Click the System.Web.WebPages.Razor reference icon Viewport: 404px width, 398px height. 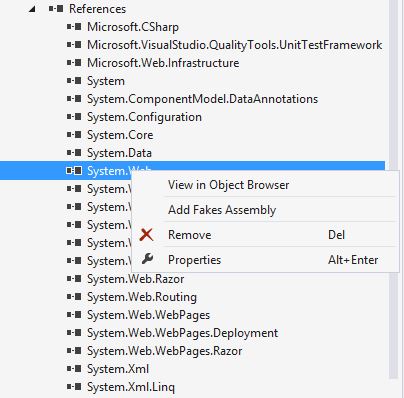click(x=74, y=350)
